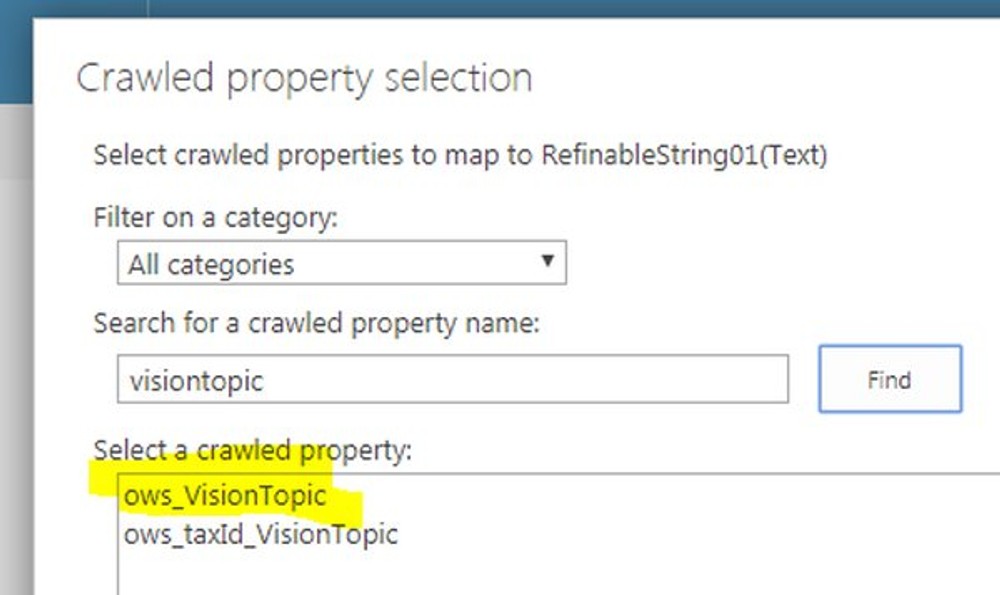Click inside the crawled property search box

(x=450, y=378)
